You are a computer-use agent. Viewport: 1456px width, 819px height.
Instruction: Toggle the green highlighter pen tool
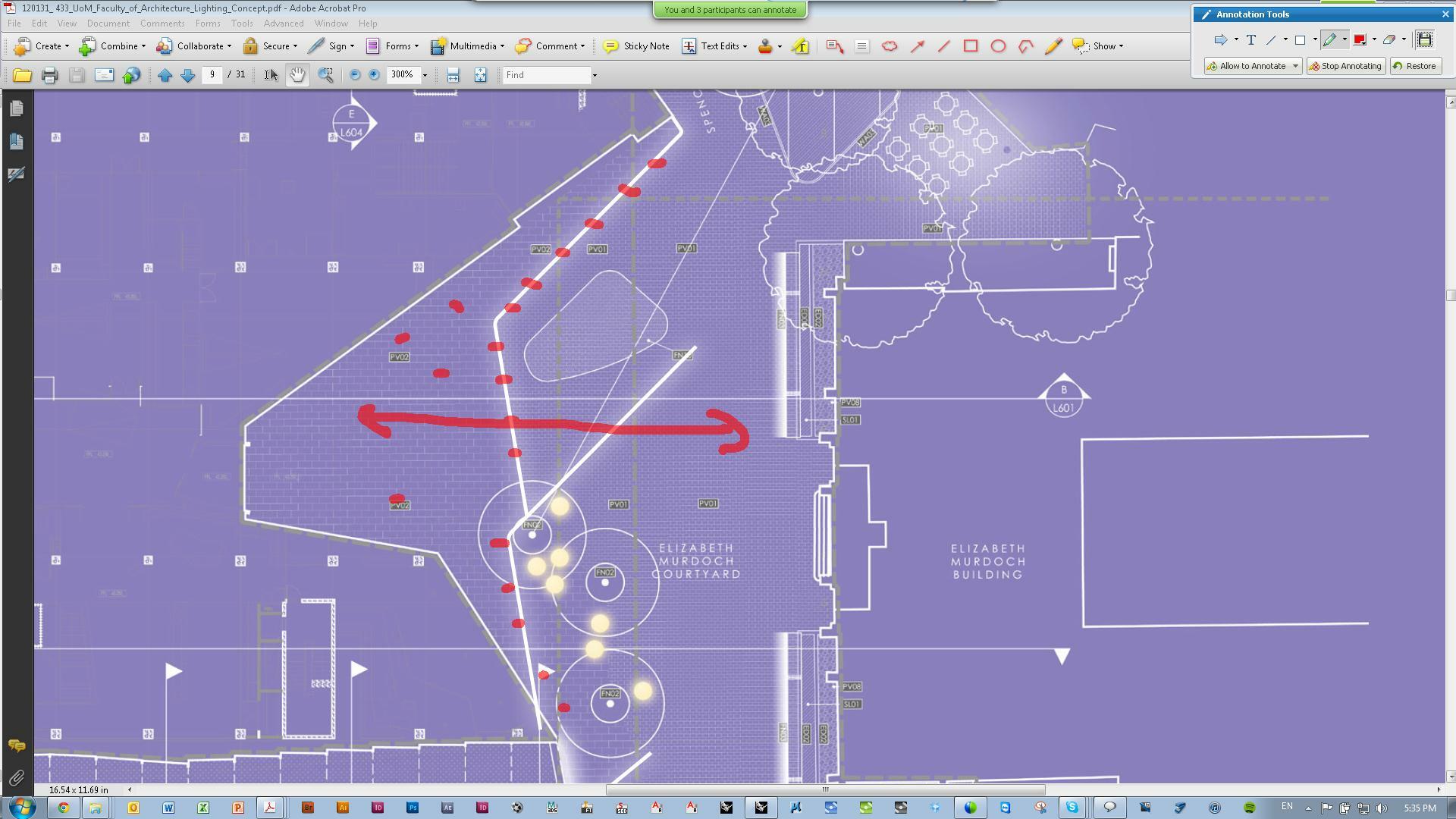1329,39
